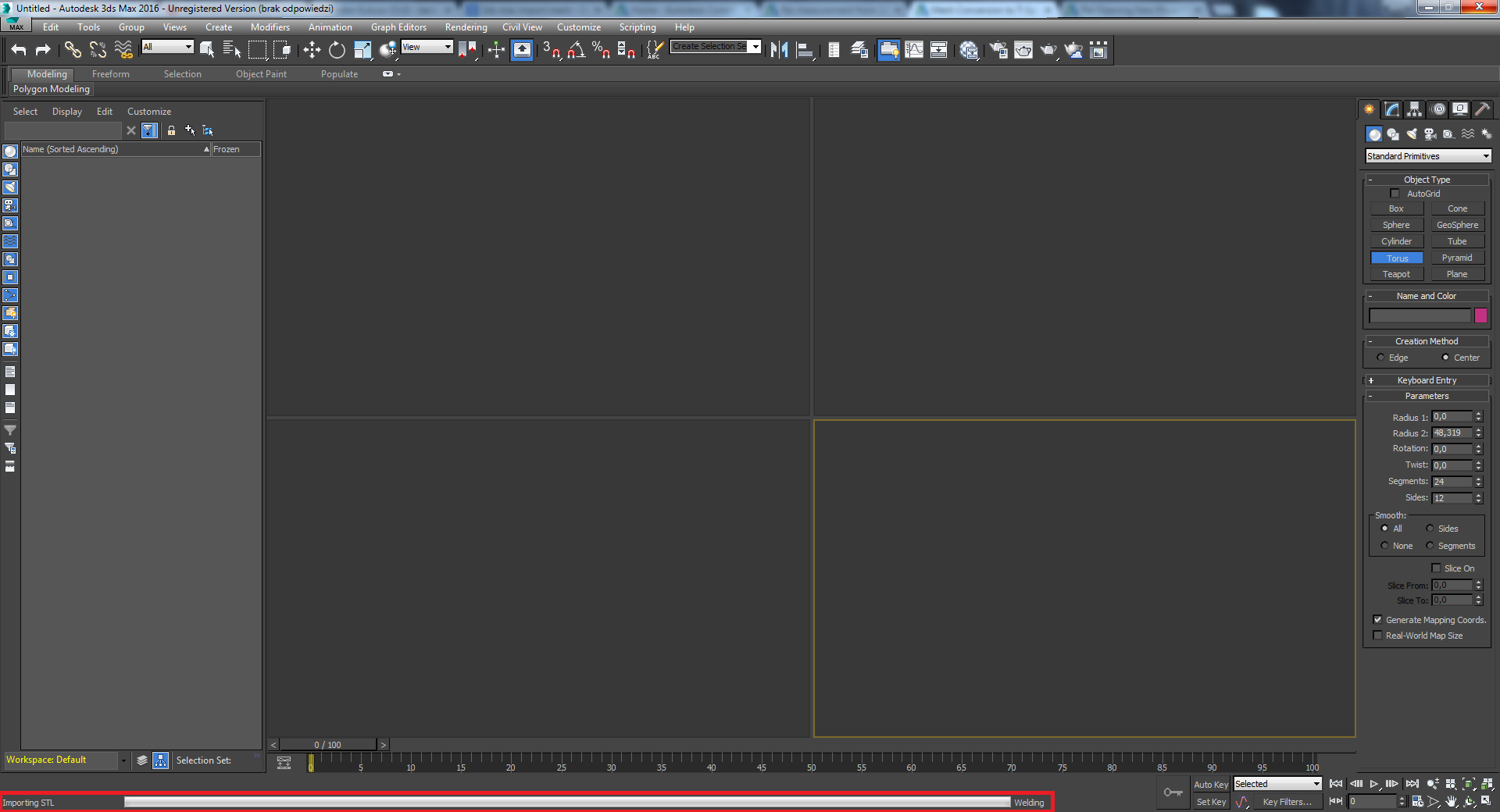Open the Select by Name dialog

coord(232,49)
